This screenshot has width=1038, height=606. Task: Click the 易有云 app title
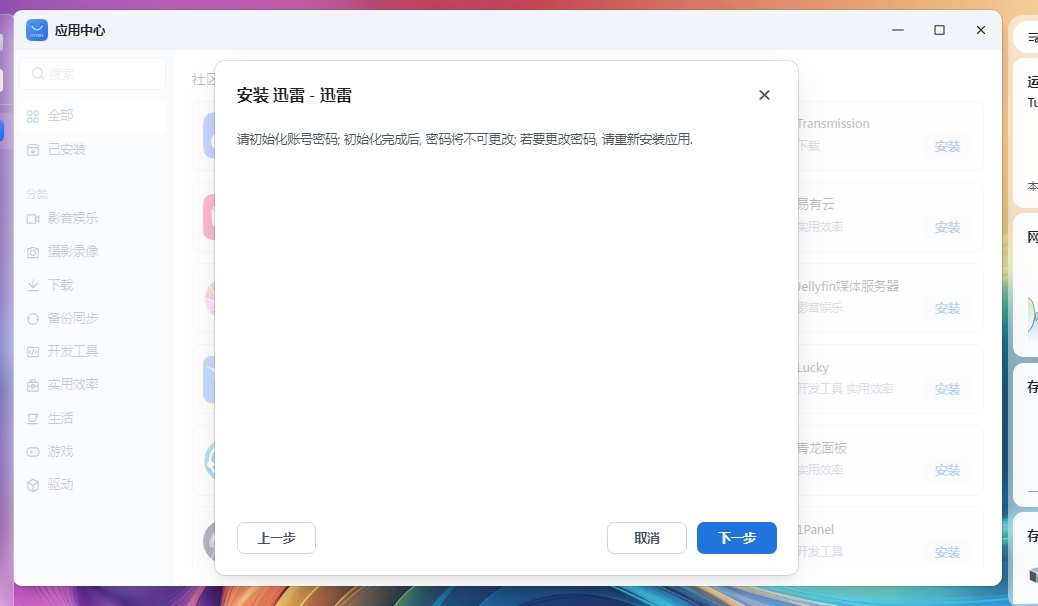[x=816, y=205]
